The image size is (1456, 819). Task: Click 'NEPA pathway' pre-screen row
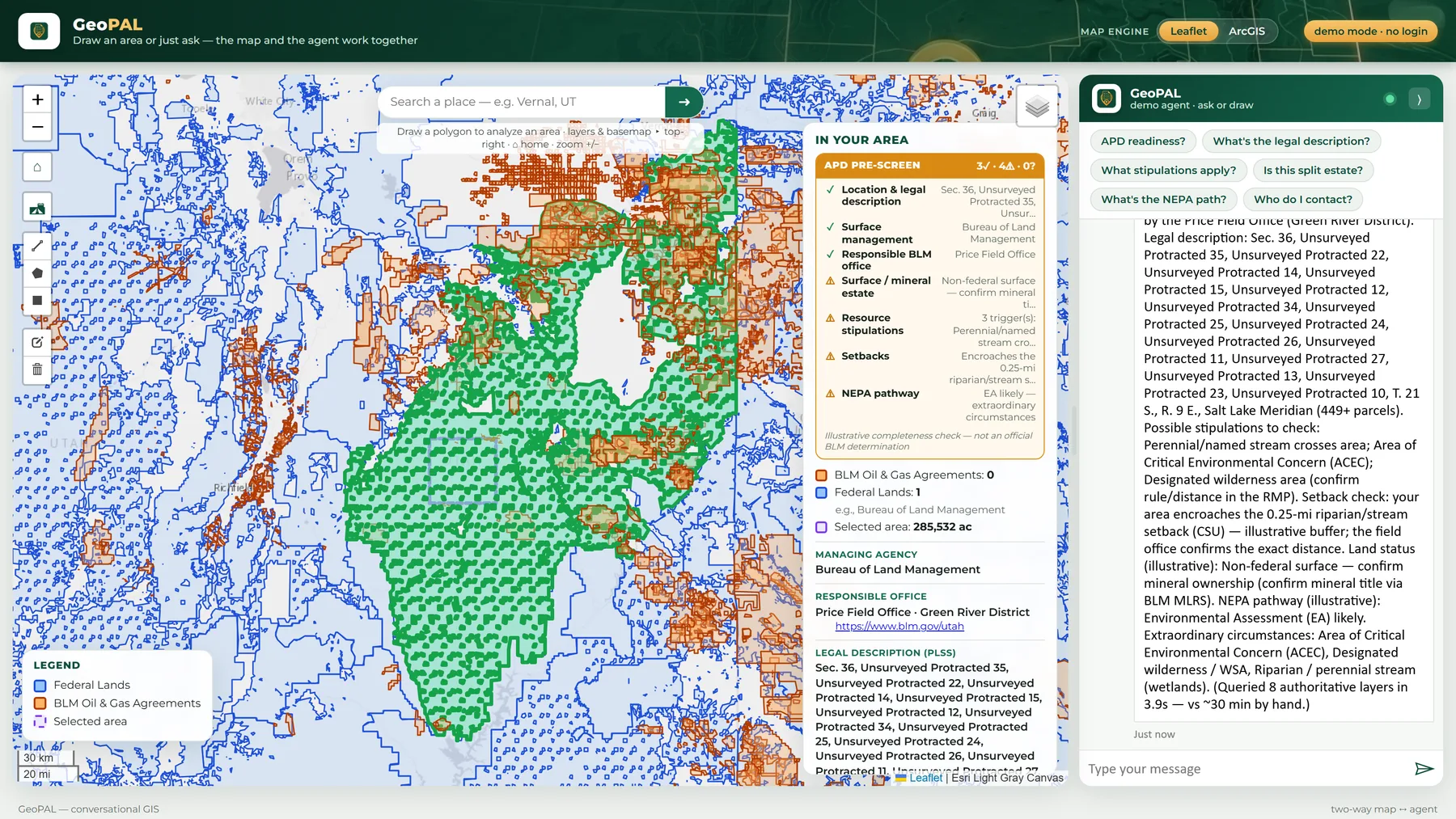pos(929,405)
